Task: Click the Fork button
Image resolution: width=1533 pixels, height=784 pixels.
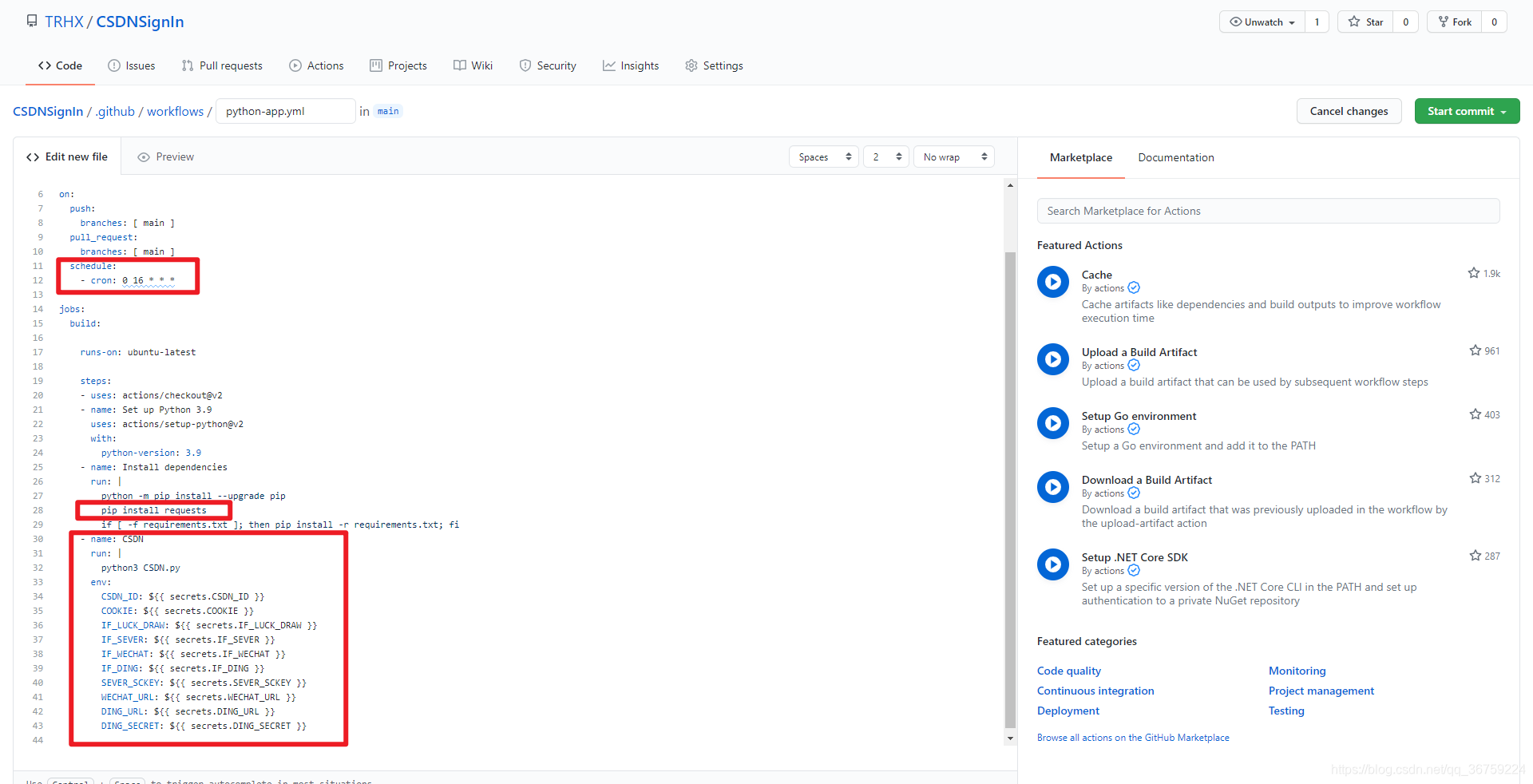Action: pos(1455,22)
